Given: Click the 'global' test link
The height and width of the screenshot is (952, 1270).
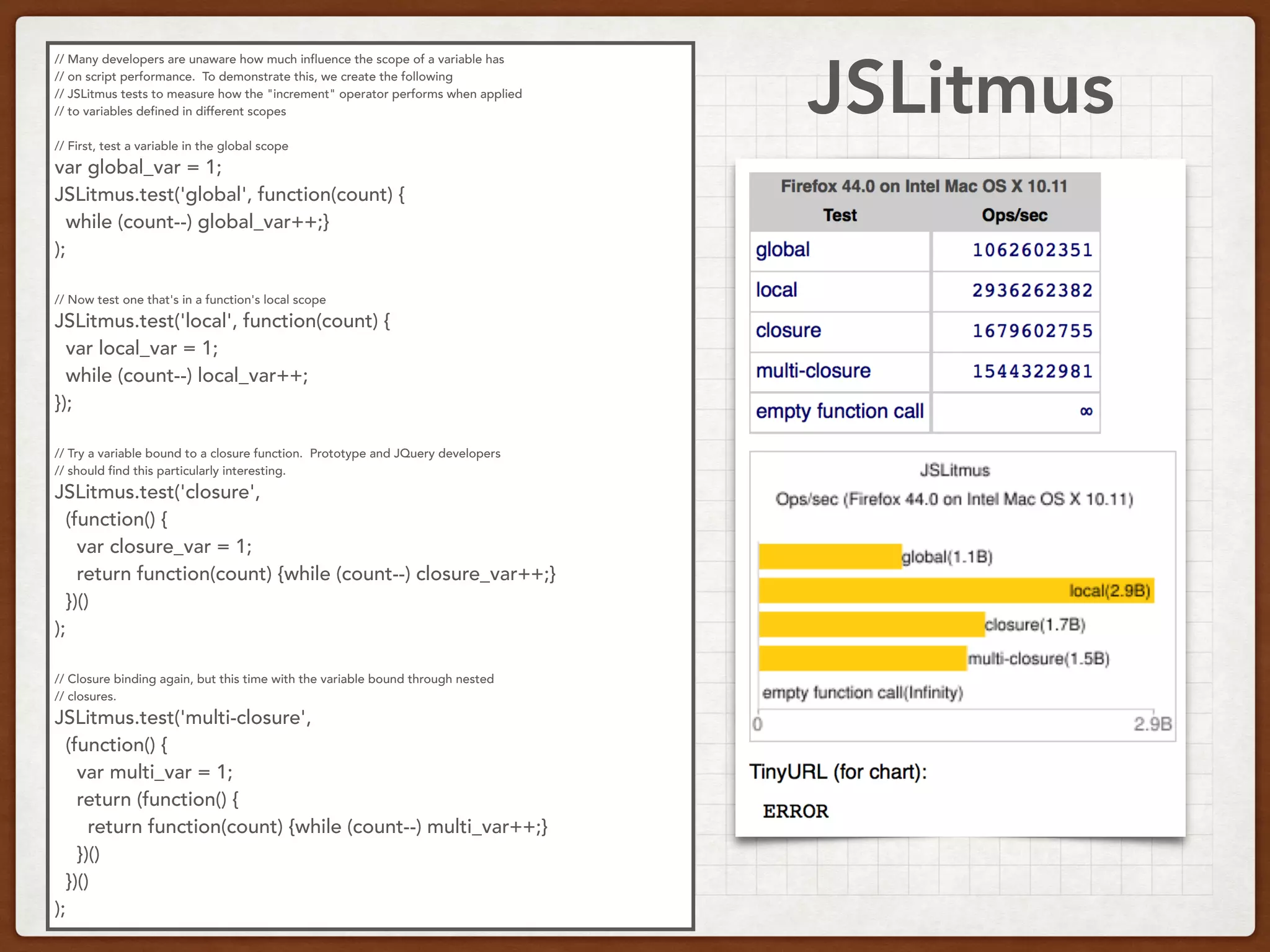Looking at the screenshot, I should coord(783,250).
